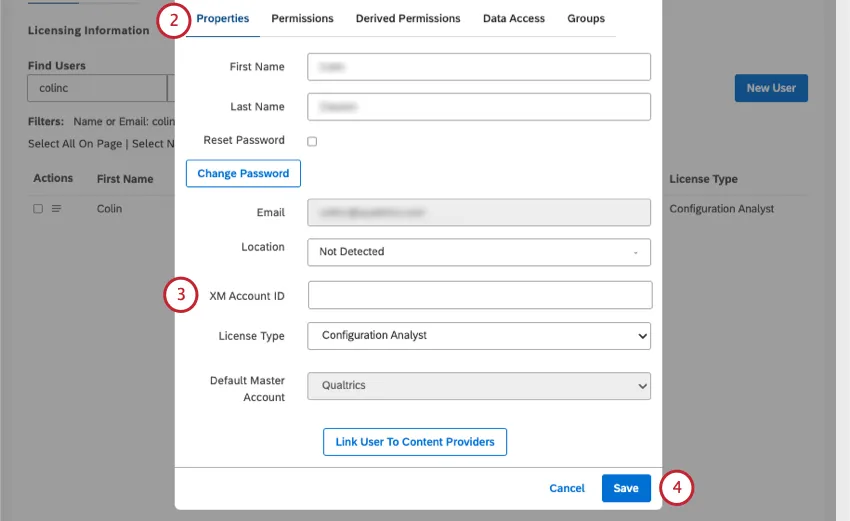Select the checkbox in Colin's row
Viewport: 850px width, 521px height.
[38, 209]
